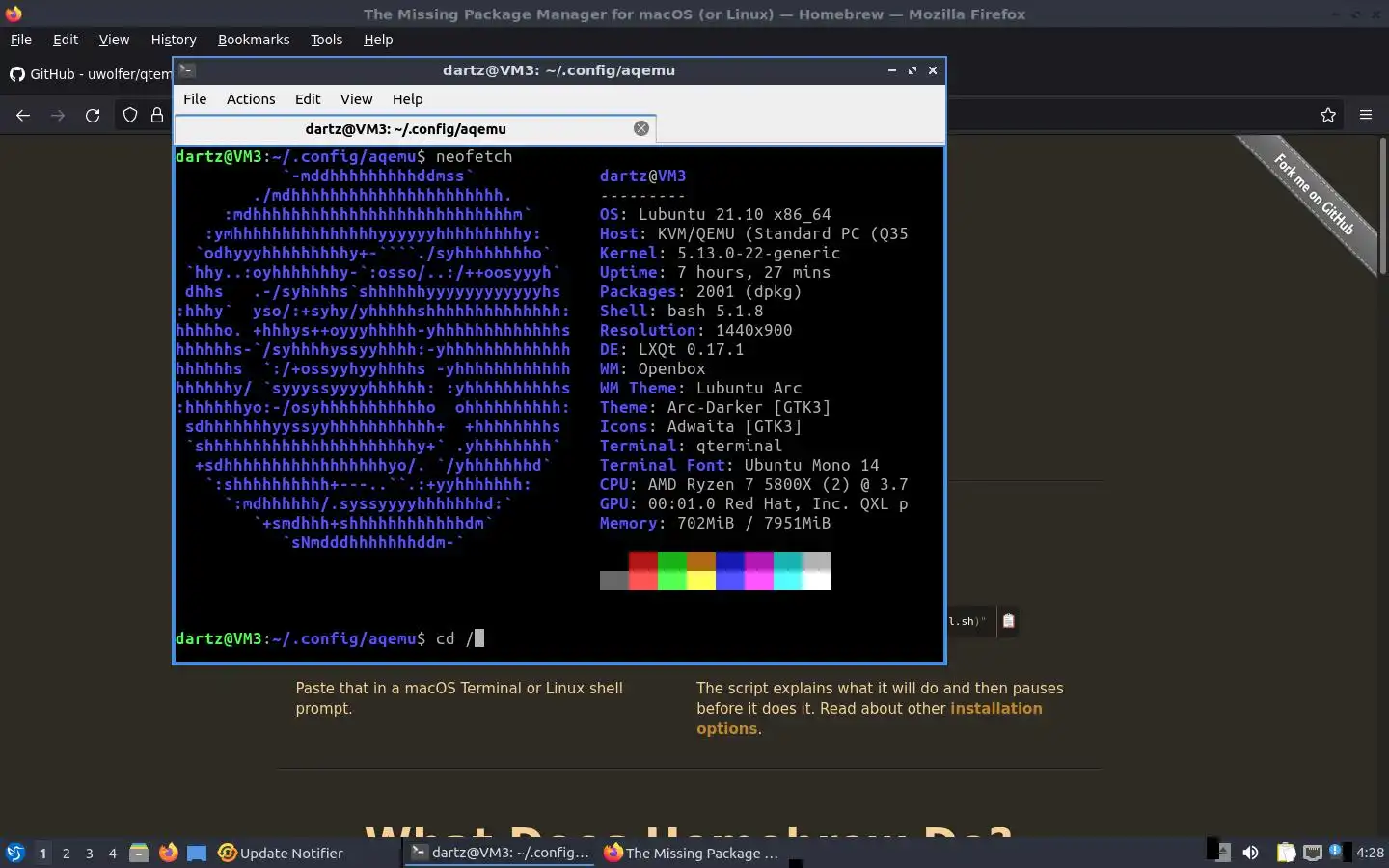
Task: Click the green color block in neofetch
Action: point(672,571)
